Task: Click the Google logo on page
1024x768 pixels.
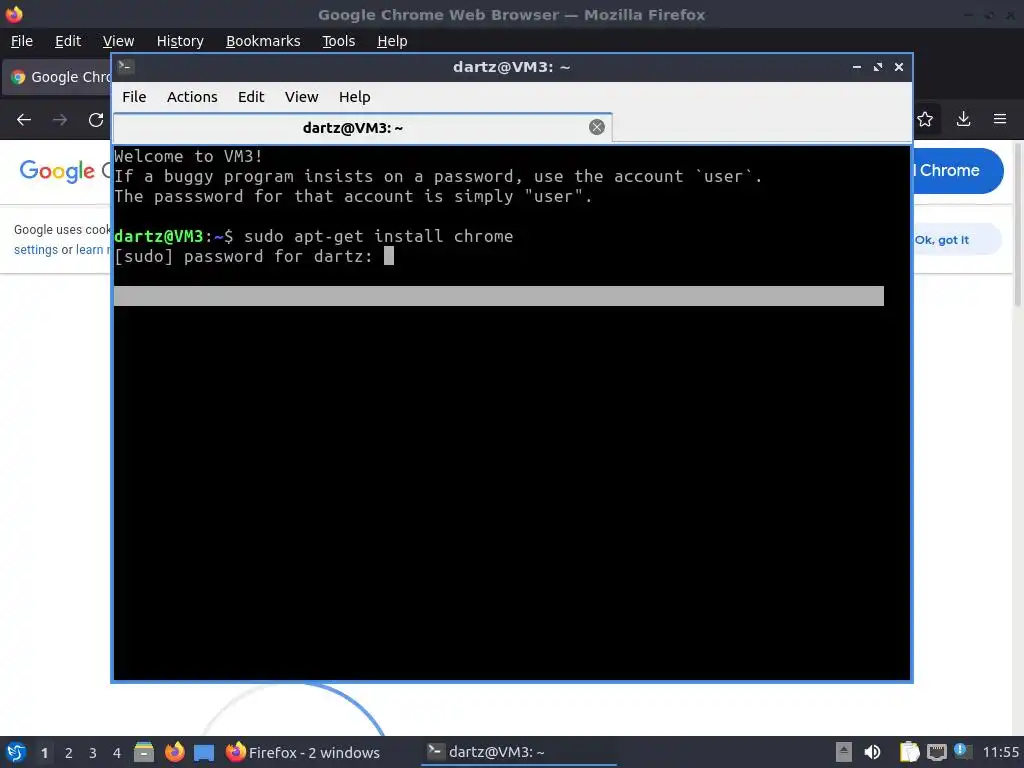Action: point(57,171)
